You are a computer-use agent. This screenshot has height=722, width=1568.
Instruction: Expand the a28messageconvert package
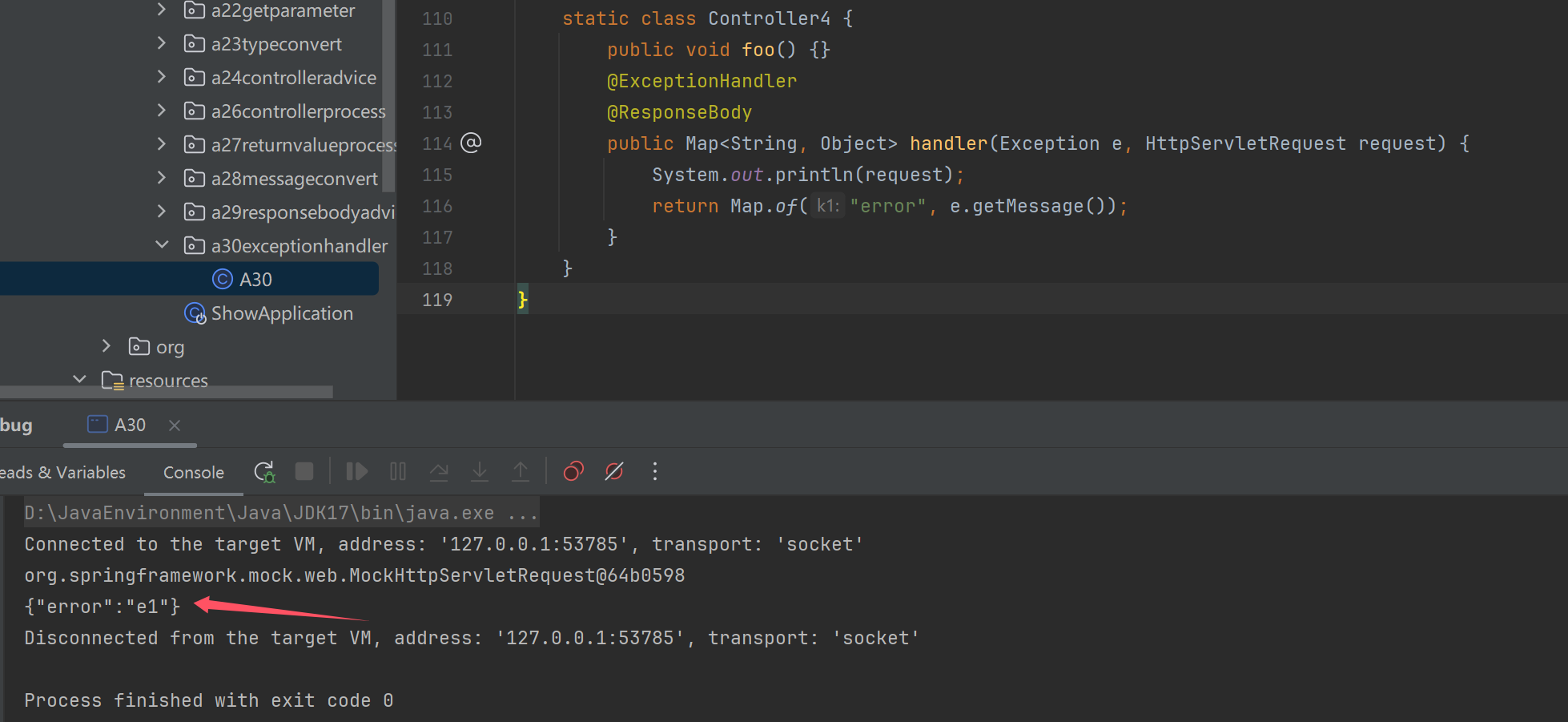point(161,178)
